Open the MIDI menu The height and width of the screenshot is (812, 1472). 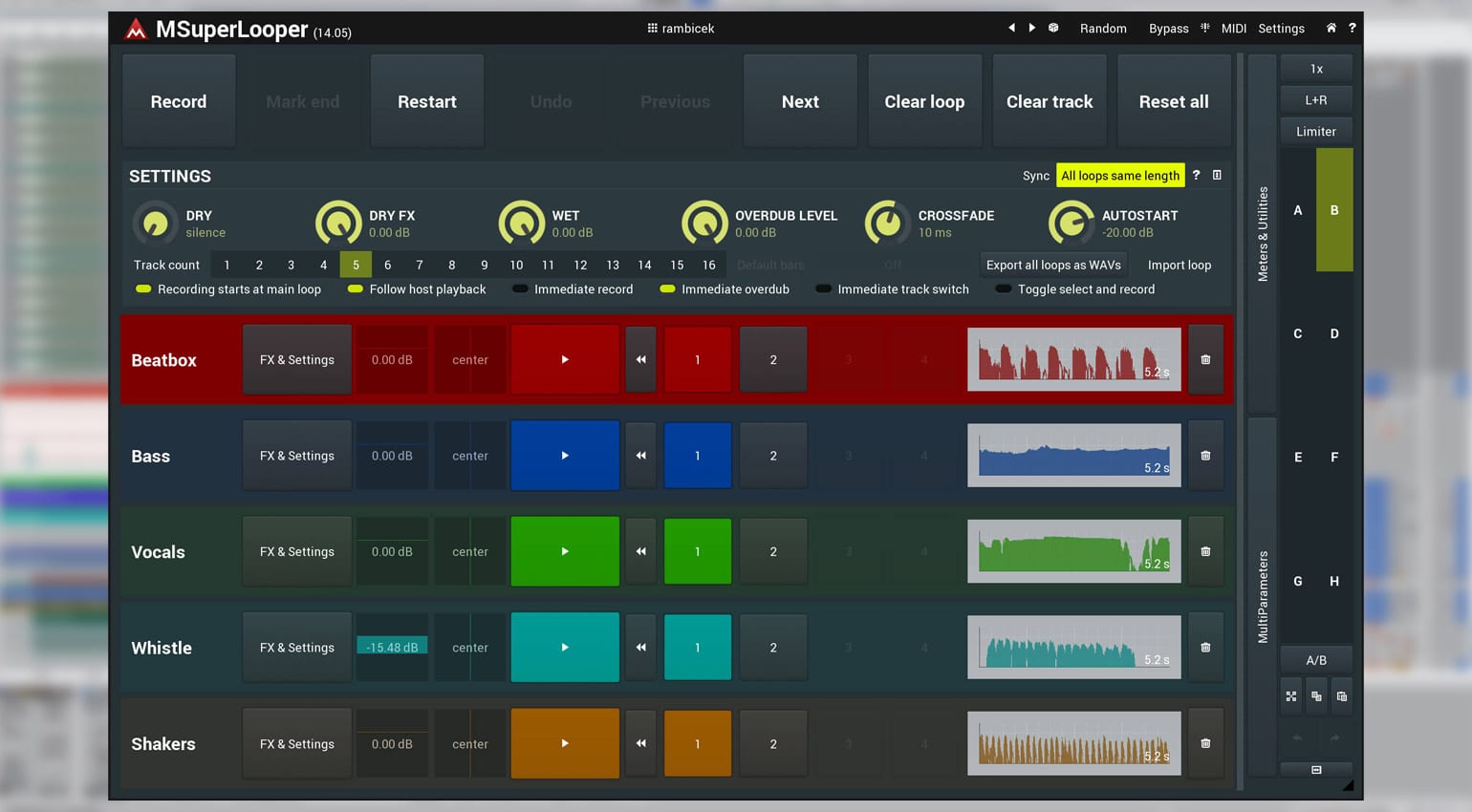point(1234,29)
